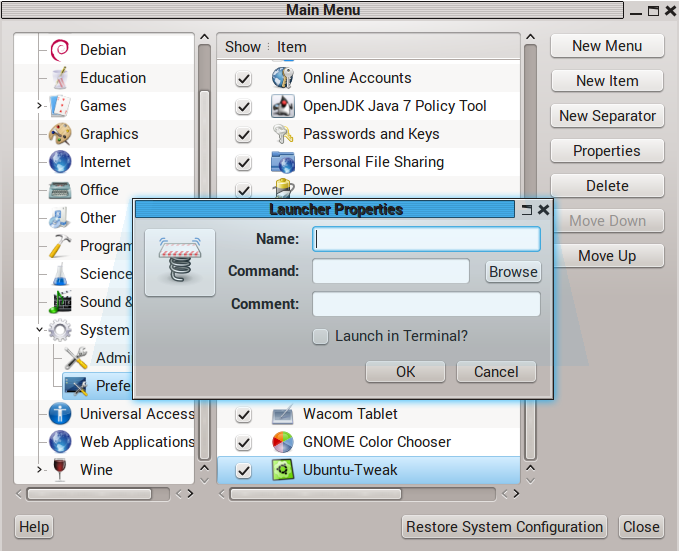The width and height of the screenshot is (679, 551).
Task: Collapse the System tree node
Action: [x=39, y=330]
